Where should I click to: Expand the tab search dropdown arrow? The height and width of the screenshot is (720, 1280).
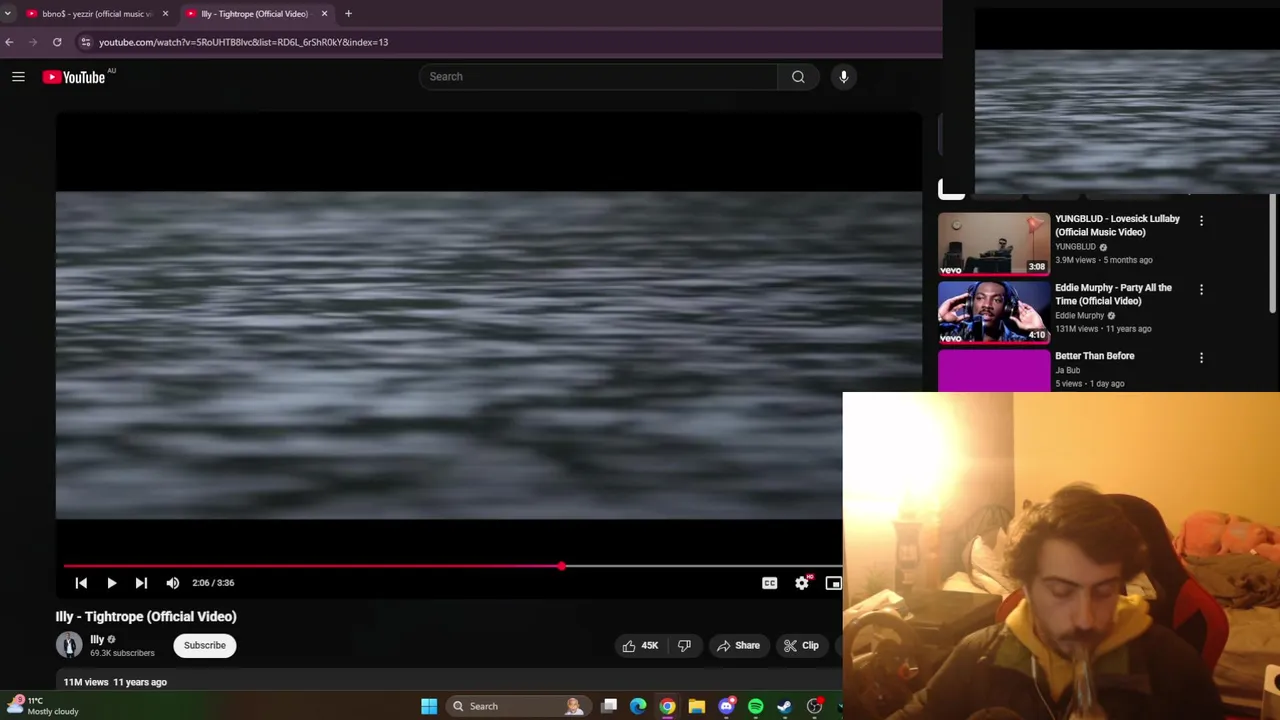click(x=8, y=14)
